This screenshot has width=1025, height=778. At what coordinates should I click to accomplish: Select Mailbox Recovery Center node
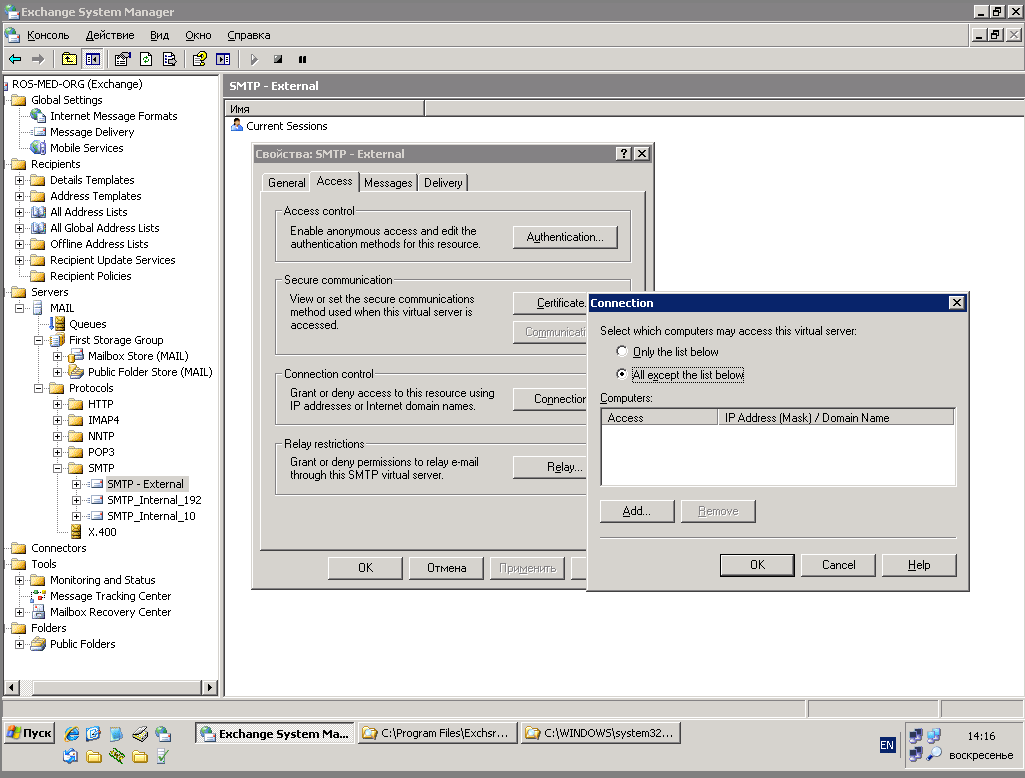(x=110, y=612)
